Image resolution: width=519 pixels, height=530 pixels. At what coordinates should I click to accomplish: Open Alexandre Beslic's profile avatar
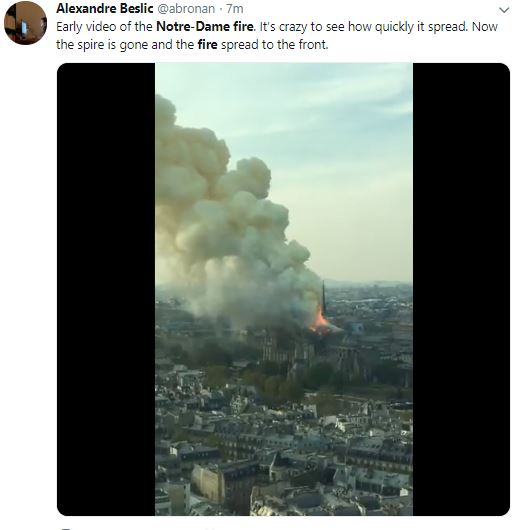coord(25,23)
